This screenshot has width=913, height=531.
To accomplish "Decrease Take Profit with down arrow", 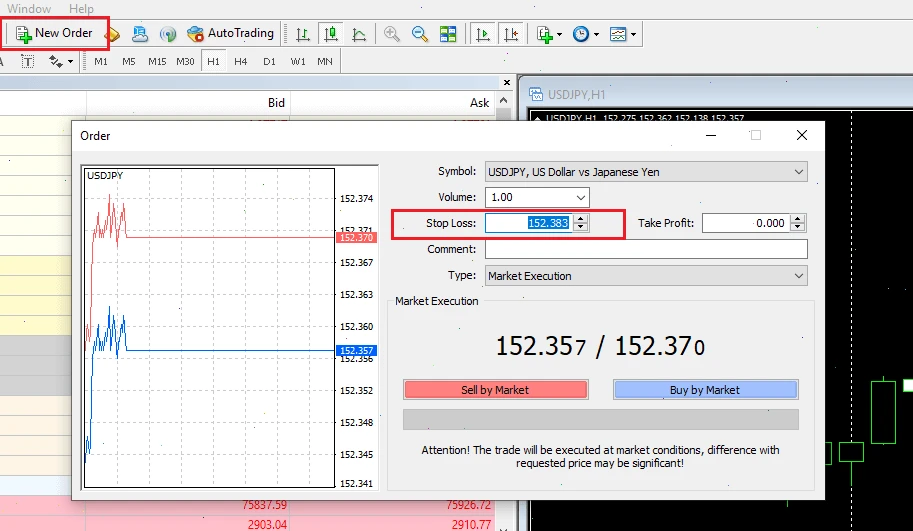I will tap(798, 228).
